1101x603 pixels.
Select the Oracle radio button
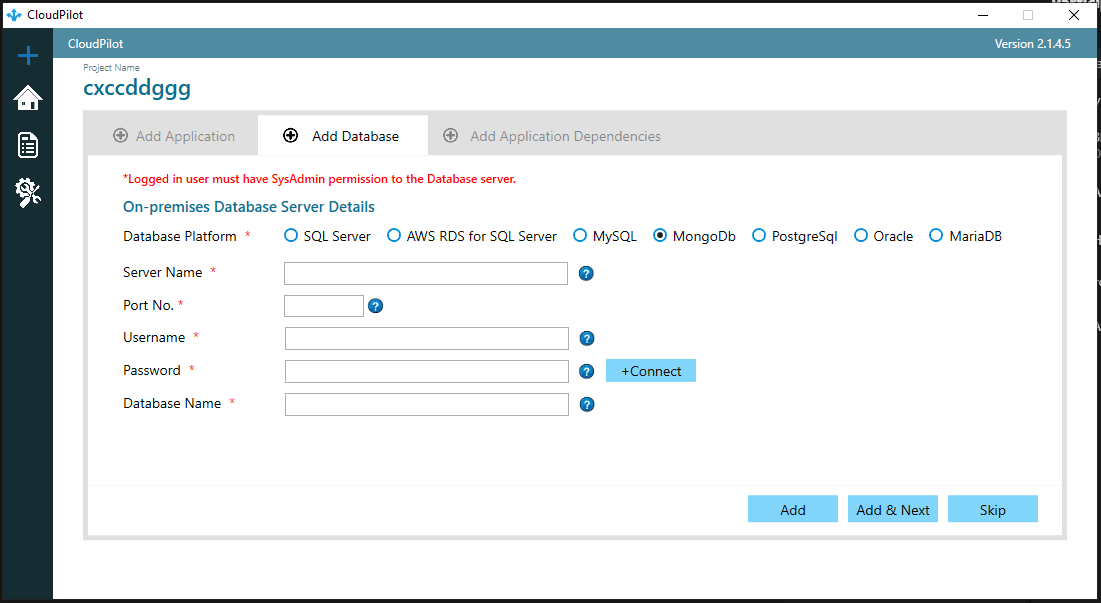[x=861, y=236]
